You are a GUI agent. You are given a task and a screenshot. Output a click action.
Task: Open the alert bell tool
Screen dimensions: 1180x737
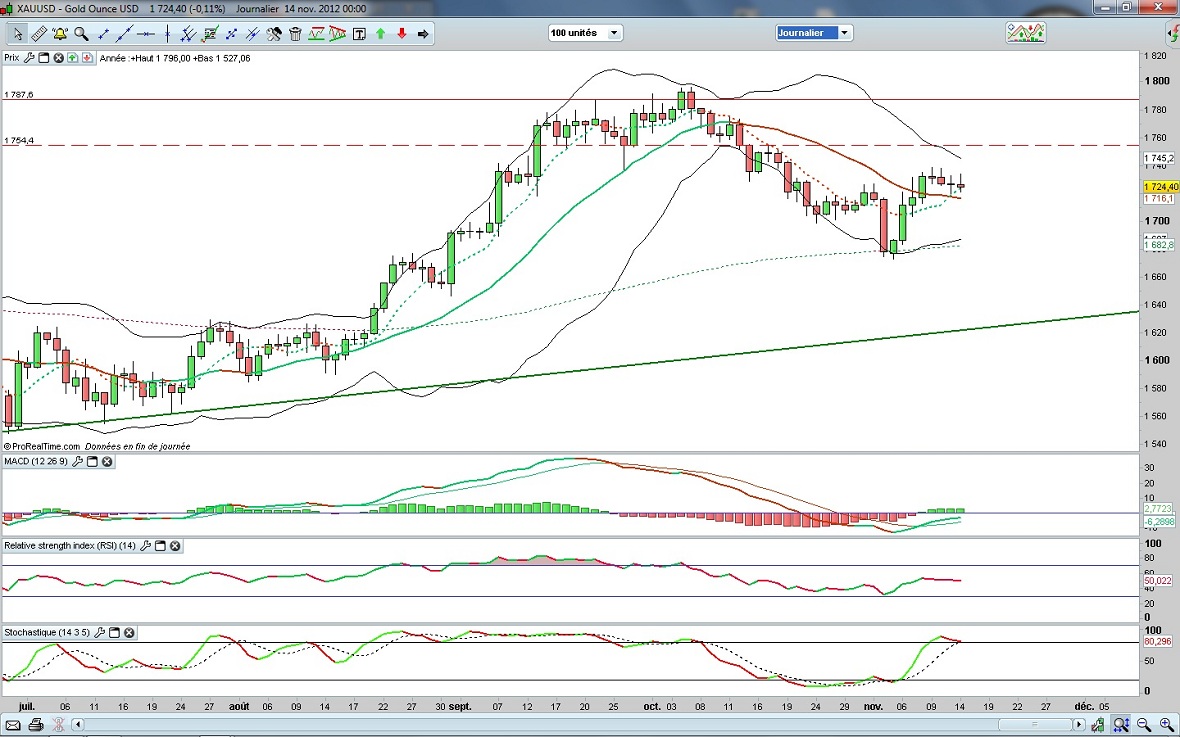[60, 34]
